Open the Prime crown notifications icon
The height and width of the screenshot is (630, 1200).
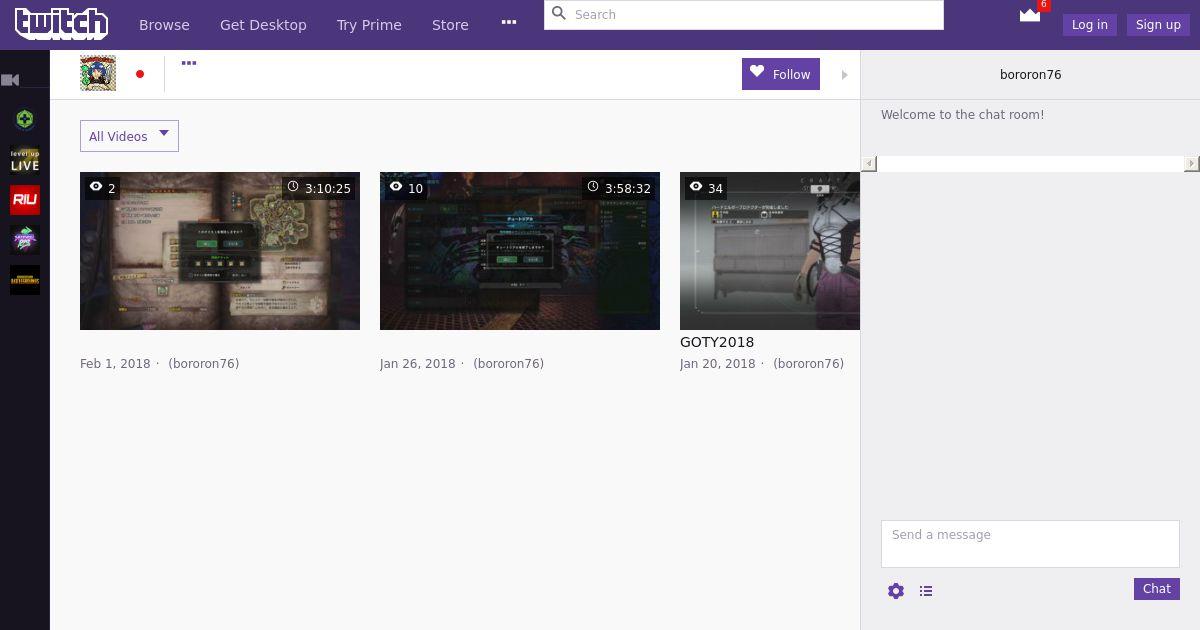point(1030,15)
